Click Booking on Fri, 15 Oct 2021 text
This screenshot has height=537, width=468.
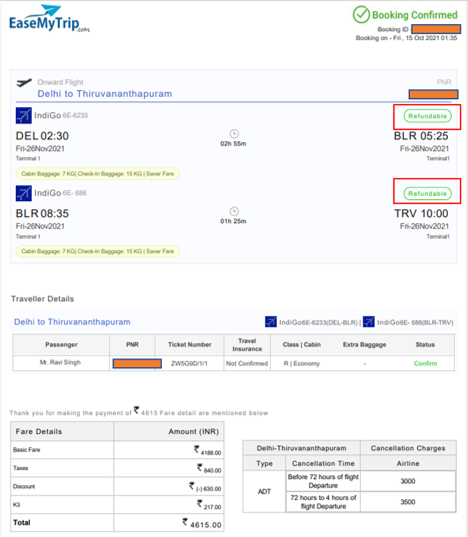pos(406,38)
